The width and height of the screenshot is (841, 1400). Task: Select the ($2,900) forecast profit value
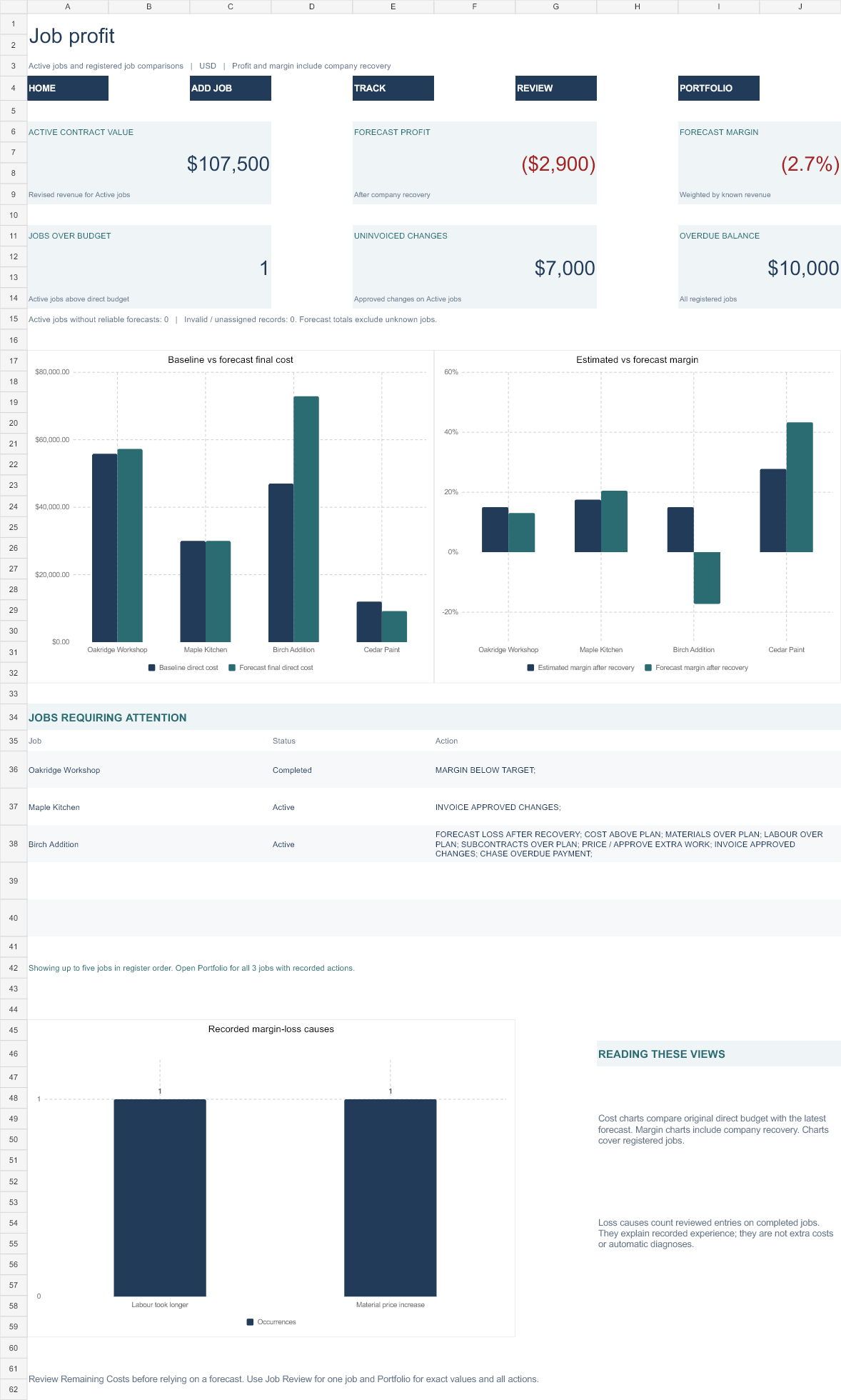(558, 164)
